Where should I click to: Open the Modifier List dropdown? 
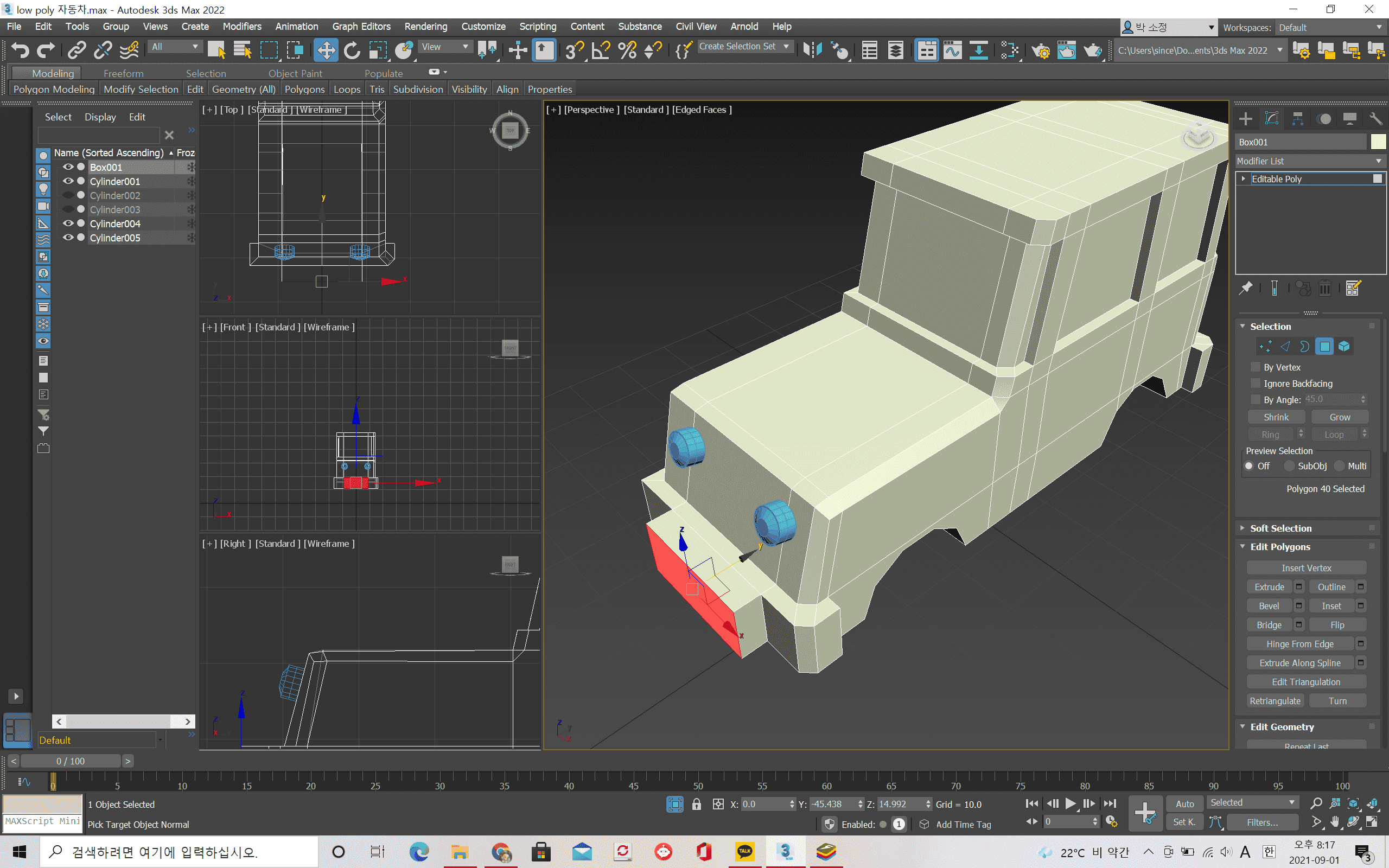click(1309, 161)
